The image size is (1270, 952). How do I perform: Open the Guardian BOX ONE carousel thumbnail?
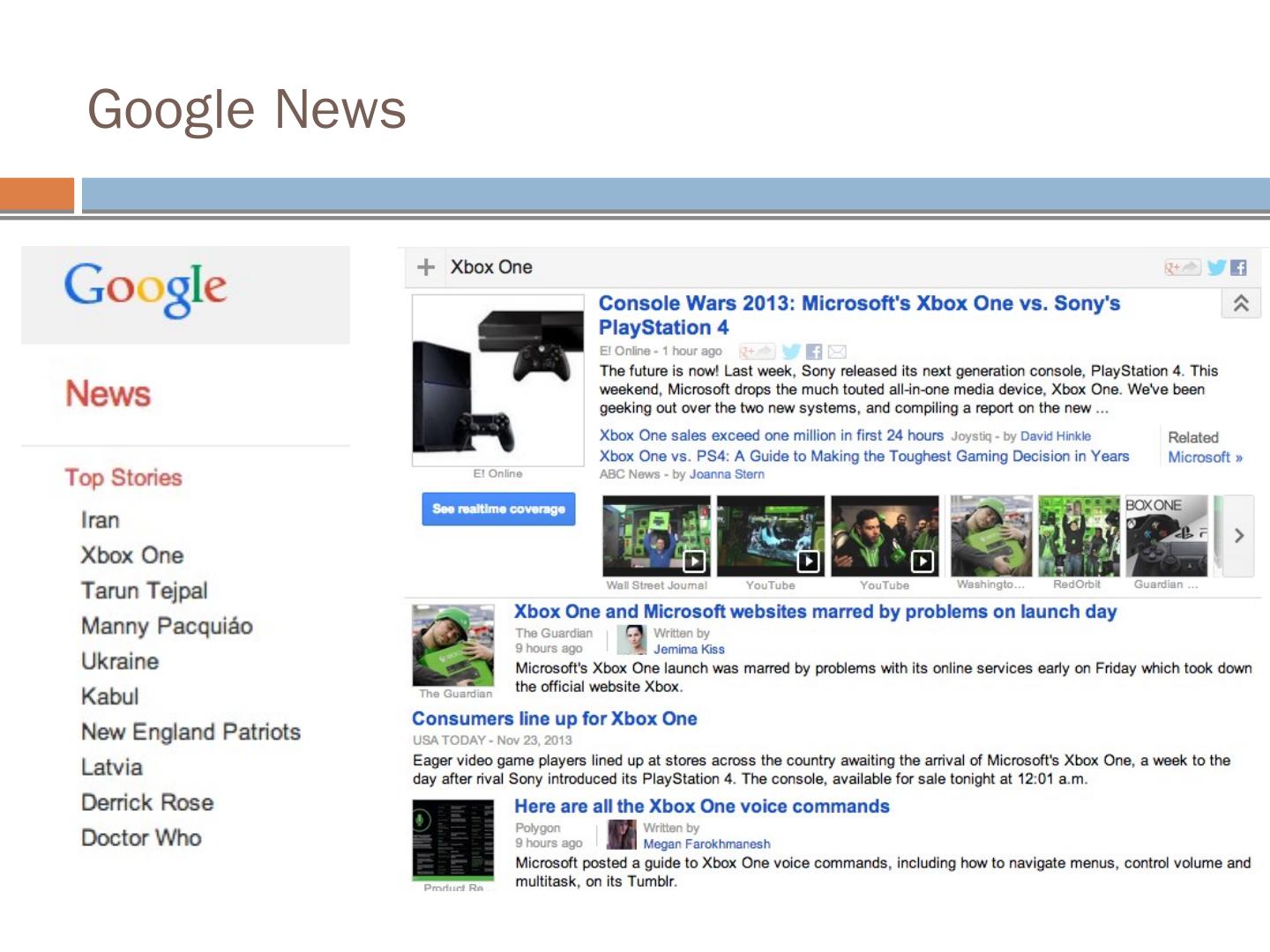click(x=1166, y=536)
